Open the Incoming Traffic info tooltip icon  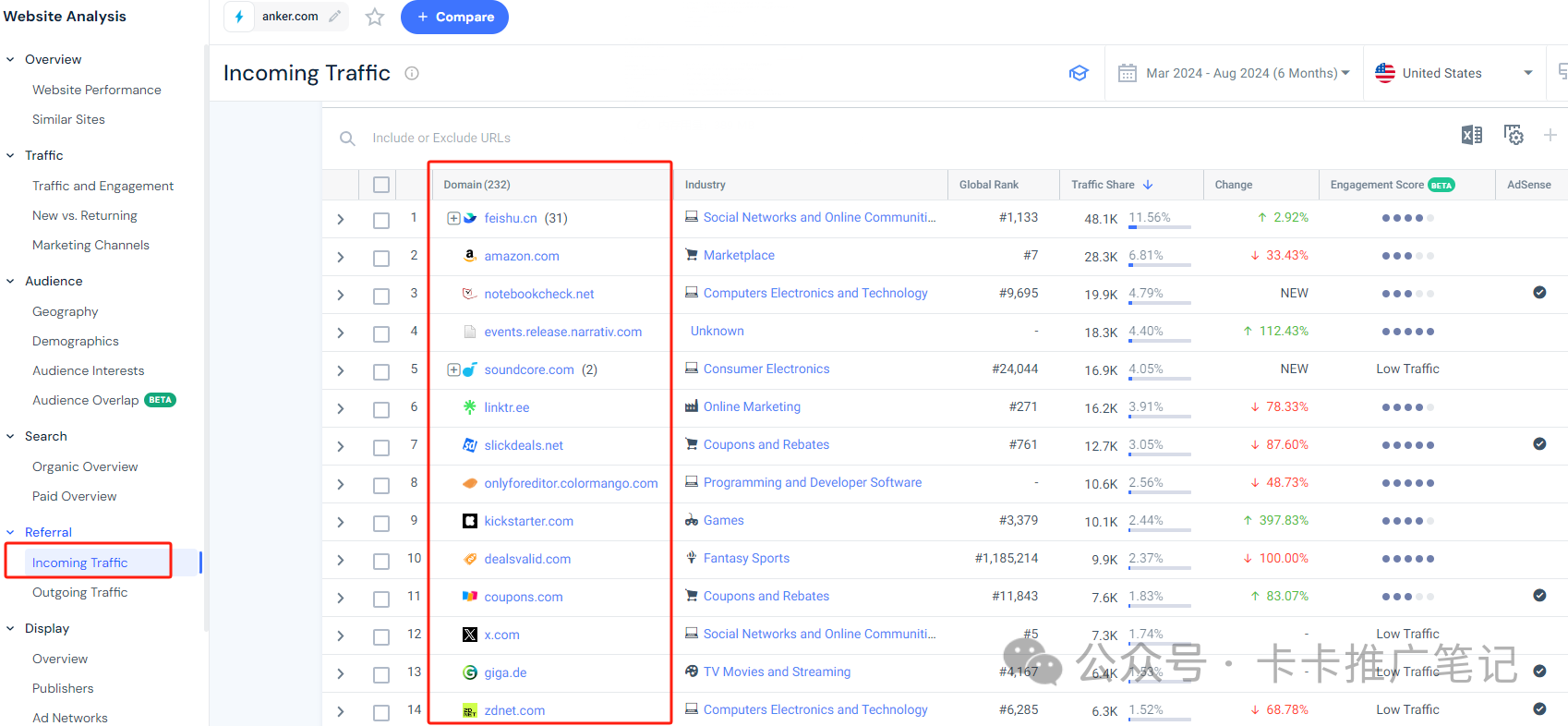click(x=412, y=73)
